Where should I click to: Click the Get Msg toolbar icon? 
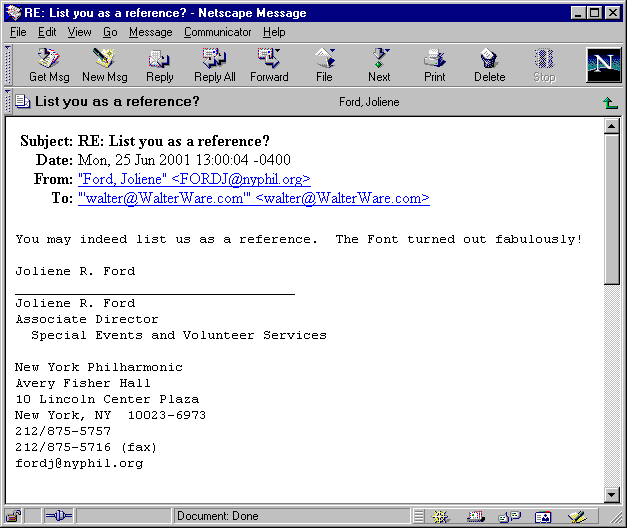(49, 58)
